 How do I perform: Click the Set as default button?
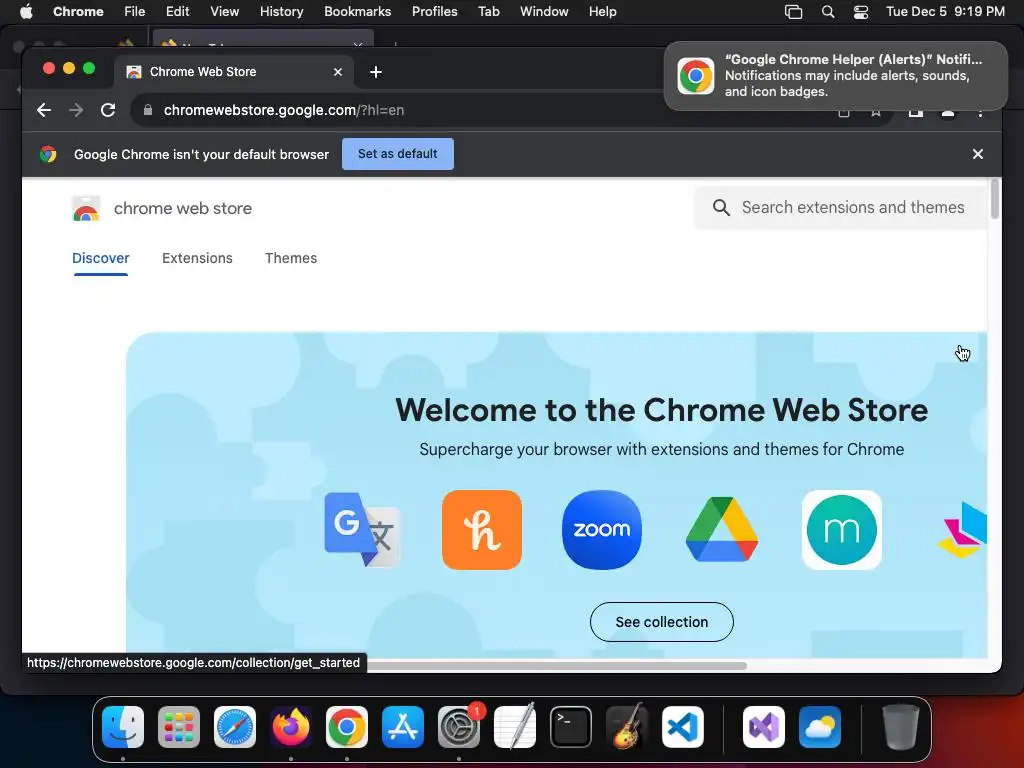coord(398,154)
